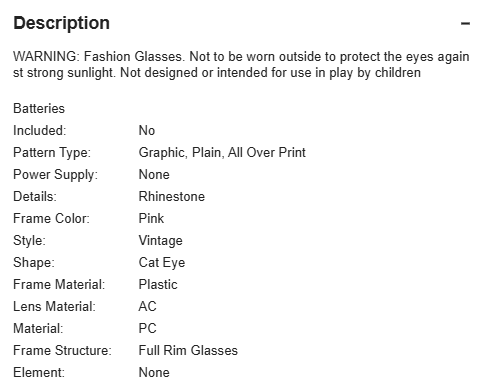Select the Batteries Included label
The image size is (487, 381).
click(x=39, y=119)
